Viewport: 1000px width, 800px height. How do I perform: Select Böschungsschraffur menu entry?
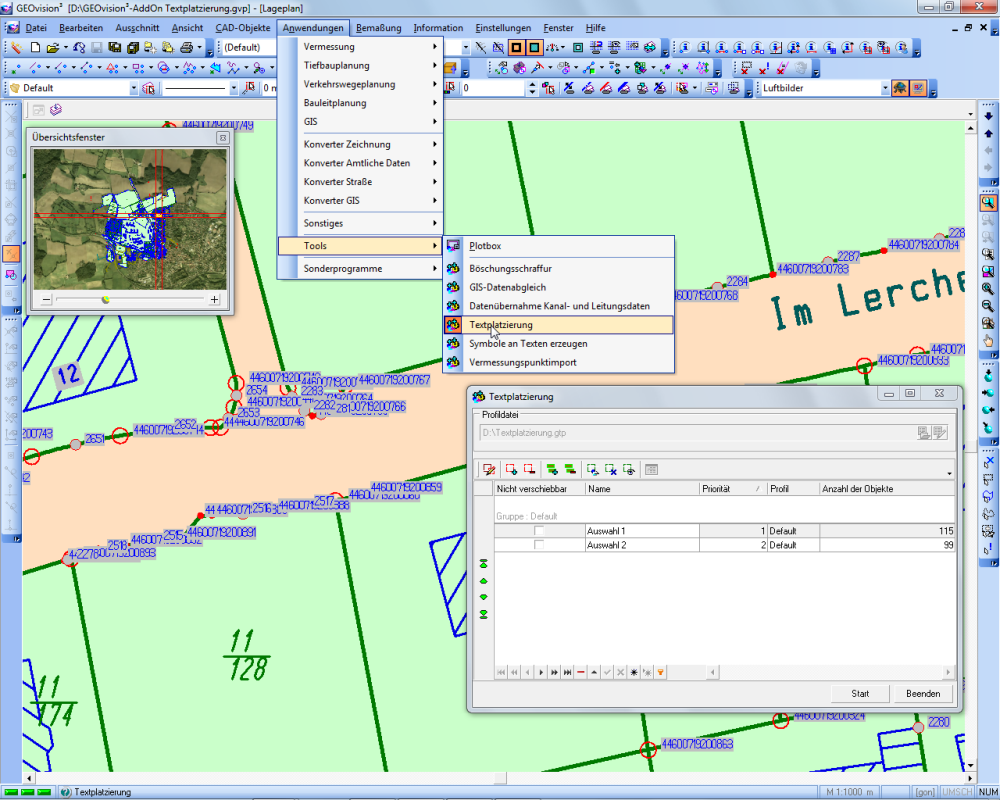pos(559,269)
